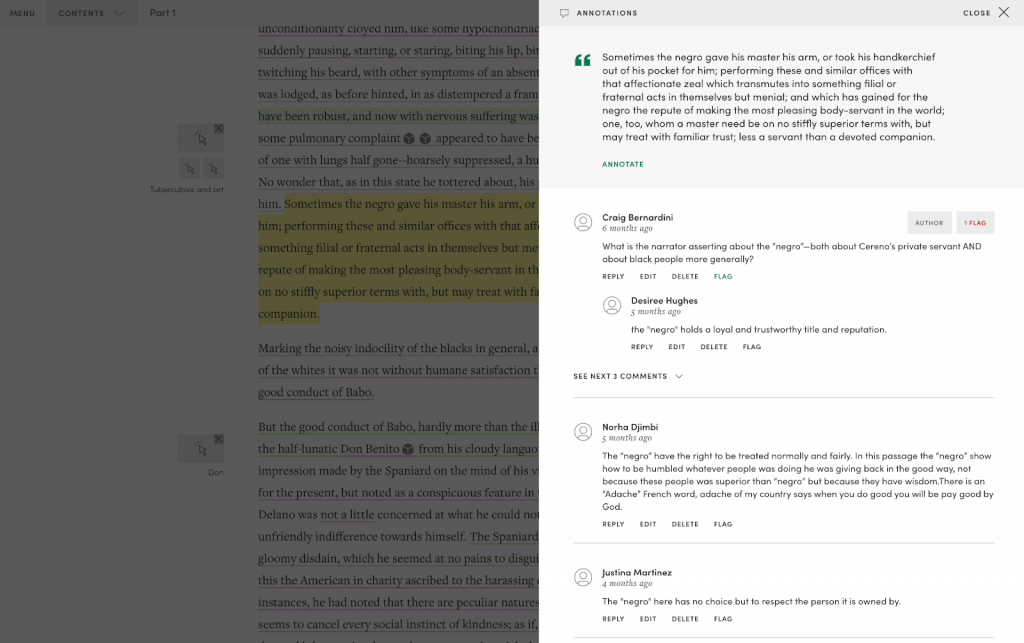Viewport: 1024px width, 643px height.
Task: Edit Justina Martinez's comment
Action: pyautogui.click(x=648, y=619)
